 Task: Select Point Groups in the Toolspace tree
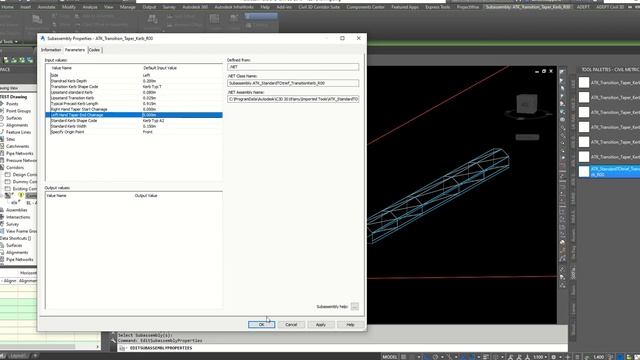(18, 111)
